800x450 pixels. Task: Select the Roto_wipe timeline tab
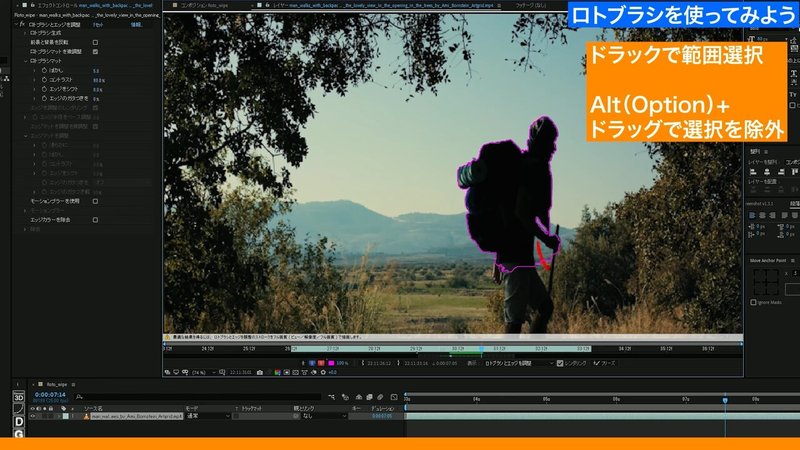coord(57,384)
